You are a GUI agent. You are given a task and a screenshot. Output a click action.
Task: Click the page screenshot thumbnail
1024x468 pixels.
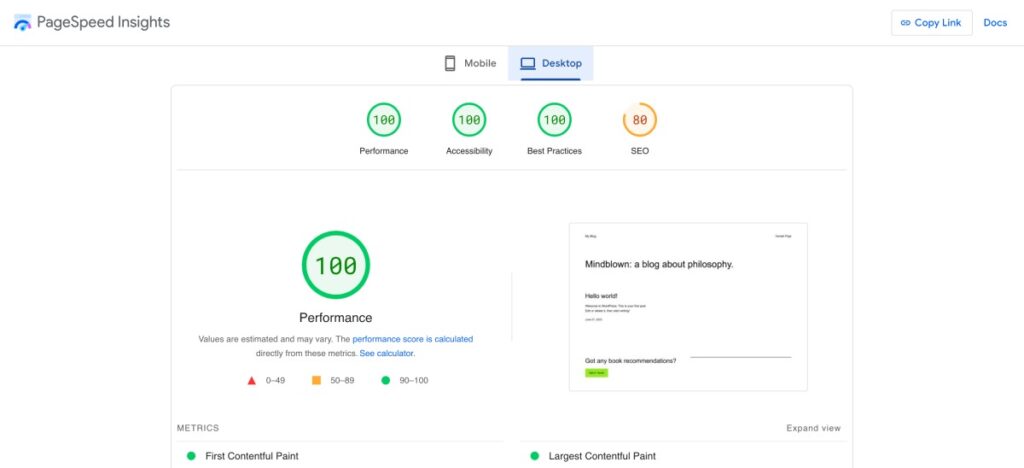coord(688,306)
